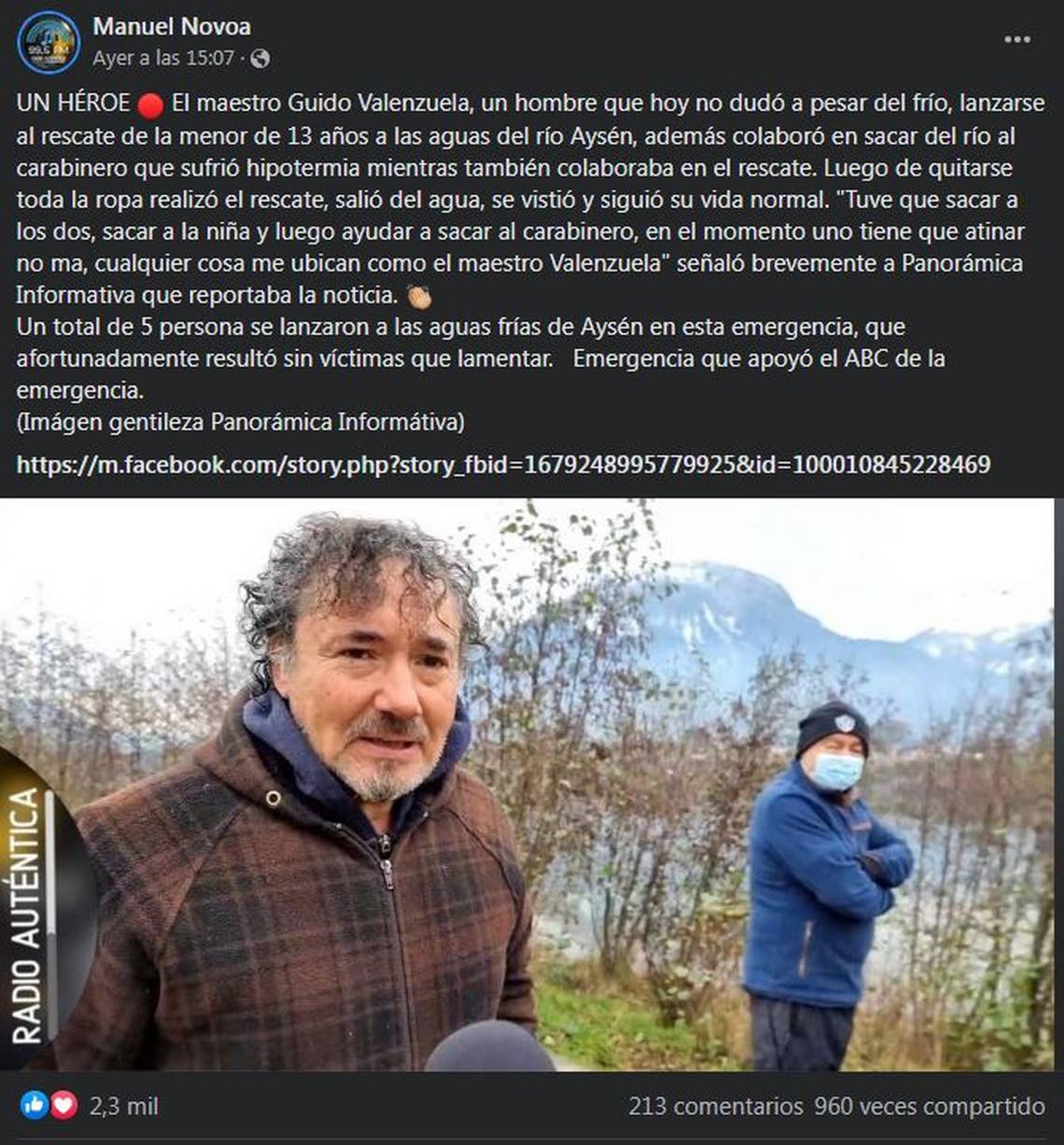Click the public audience globe icon
The height and width of the screenshot is (1145, 1064).
pos(260,59)
